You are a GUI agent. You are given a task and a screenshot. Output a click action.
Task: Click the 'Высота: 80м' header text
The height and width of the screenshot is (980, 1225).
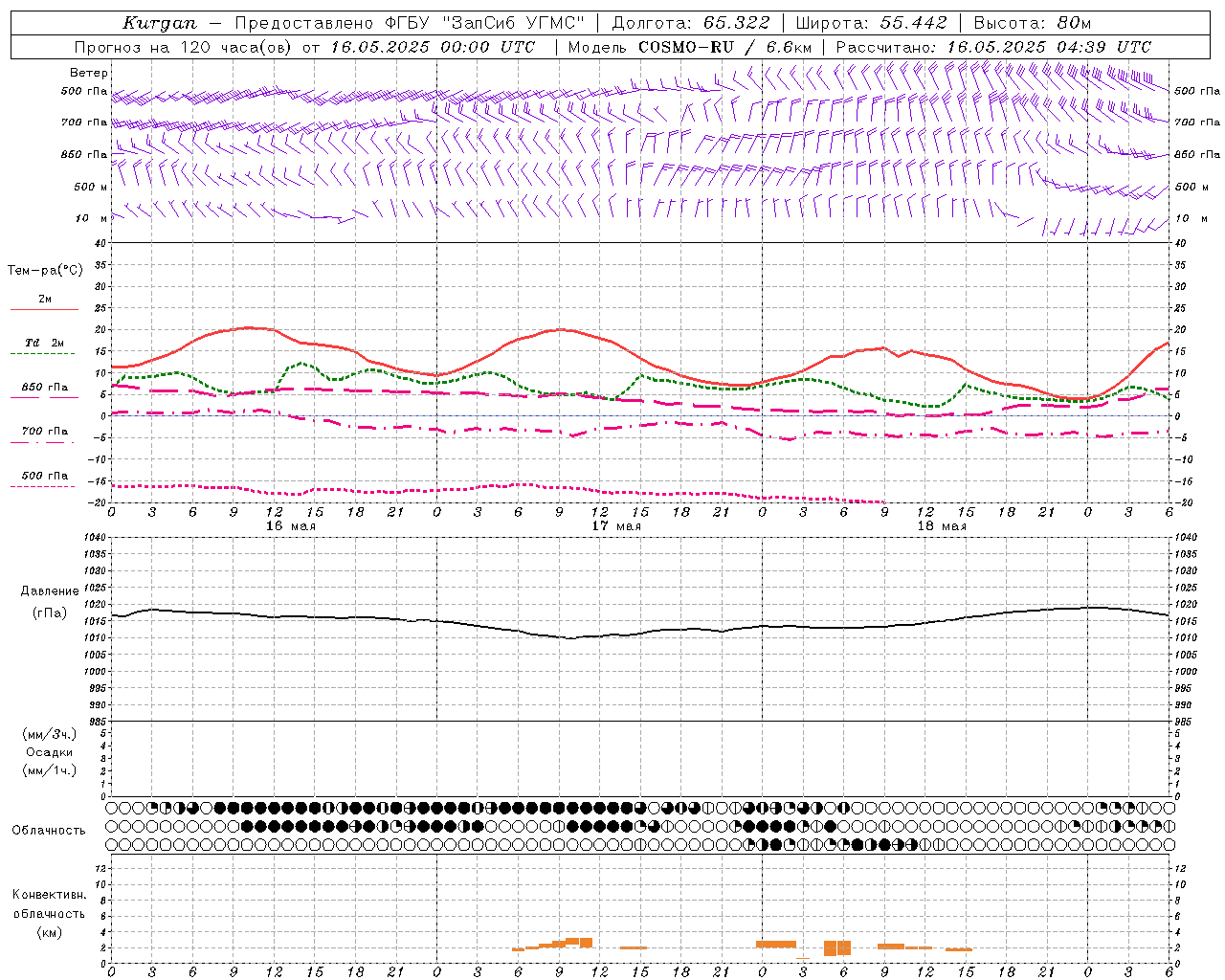coord(1032,23)
